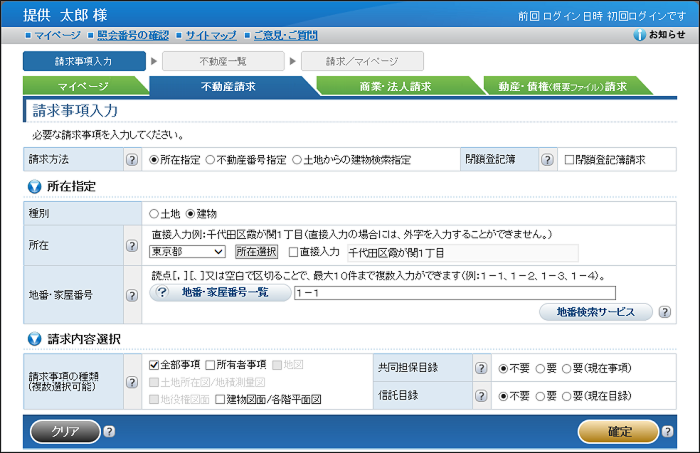The width and height of the screenshot is (700, 453).
Task: Click help icon for 閉鎖登記簿
Action: coord(547,160)
